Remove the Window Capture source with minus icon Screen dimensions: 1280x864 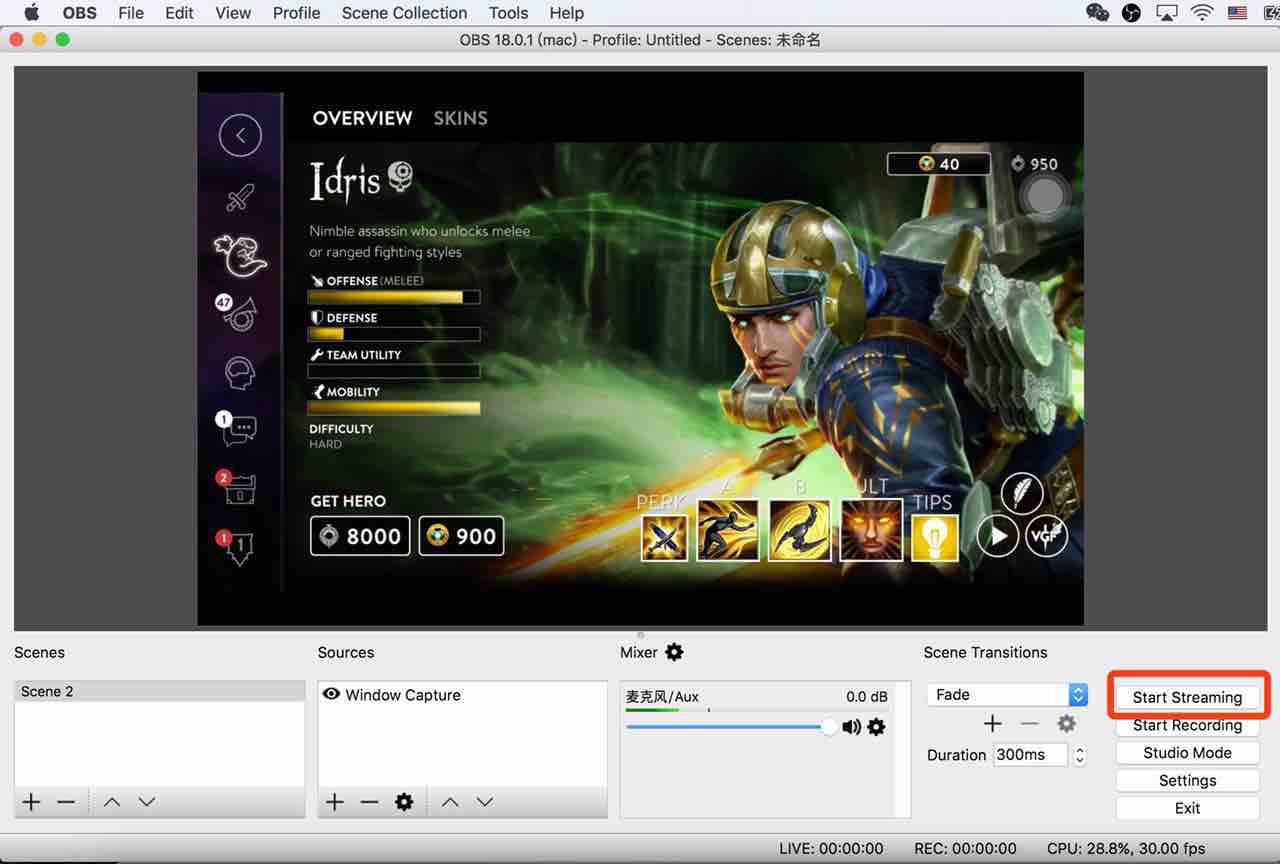coord(368,801)
